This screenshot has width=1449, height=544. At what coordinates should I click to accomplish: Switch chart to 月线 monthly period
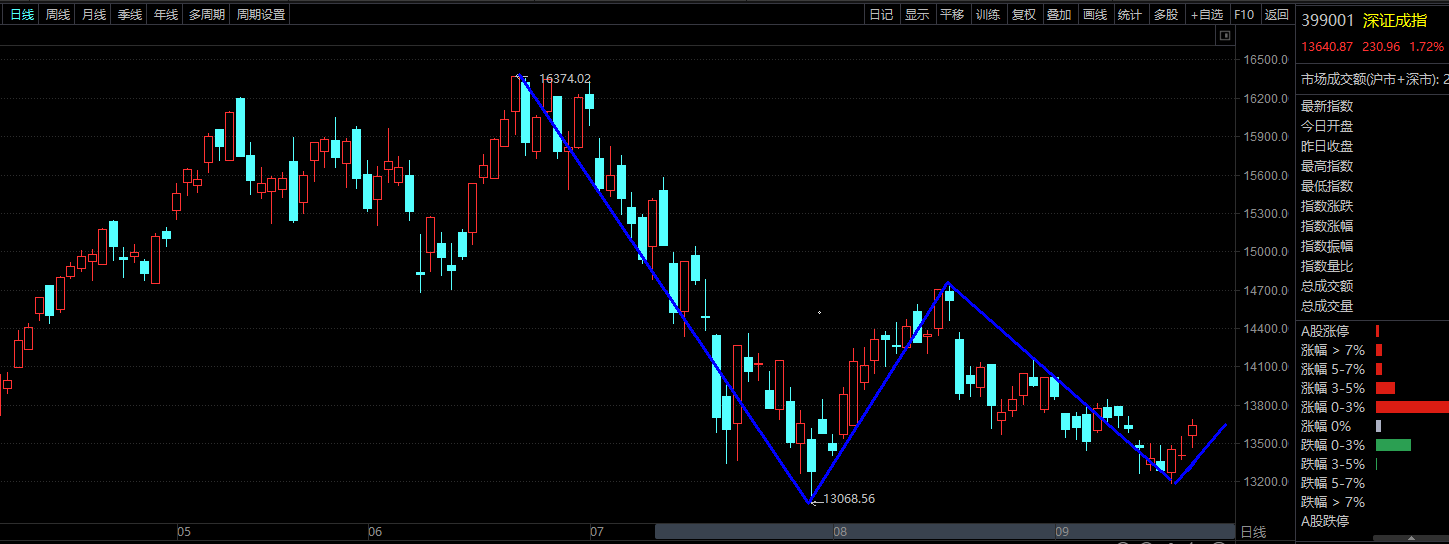click(94, 15)
